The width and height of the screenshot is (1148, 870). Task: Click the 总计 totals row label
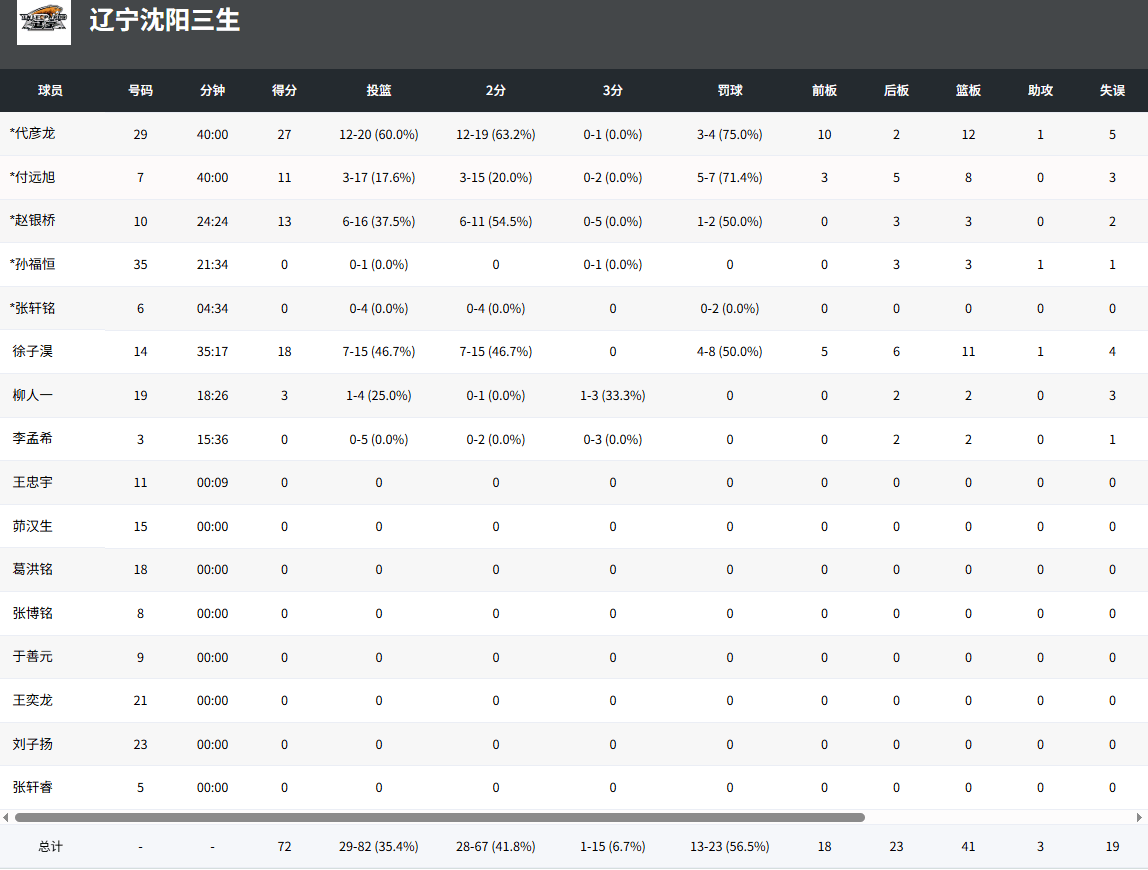(51, 847)
